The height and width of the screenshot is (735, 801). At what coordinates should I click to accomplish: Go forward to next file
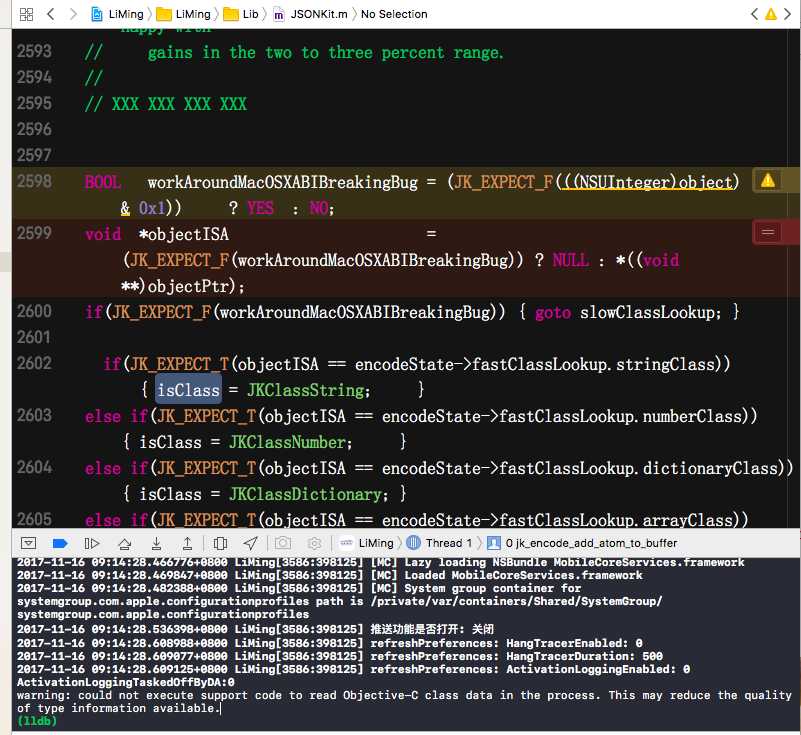coord(73,14)
